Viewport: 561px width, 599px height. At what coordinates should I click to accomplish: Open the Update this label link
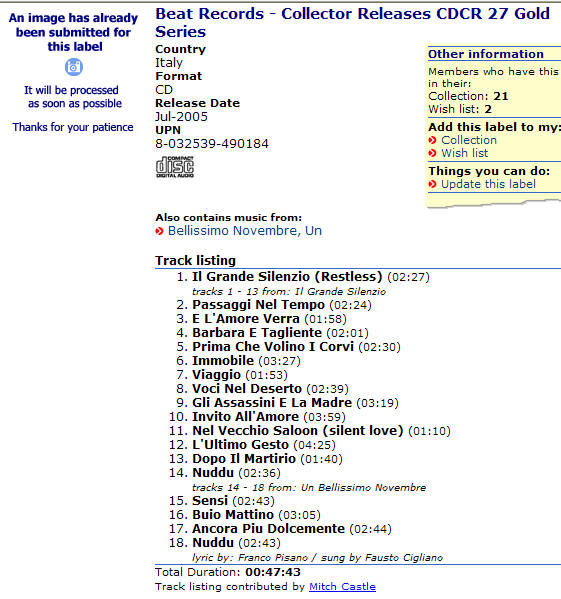point(488,184)
